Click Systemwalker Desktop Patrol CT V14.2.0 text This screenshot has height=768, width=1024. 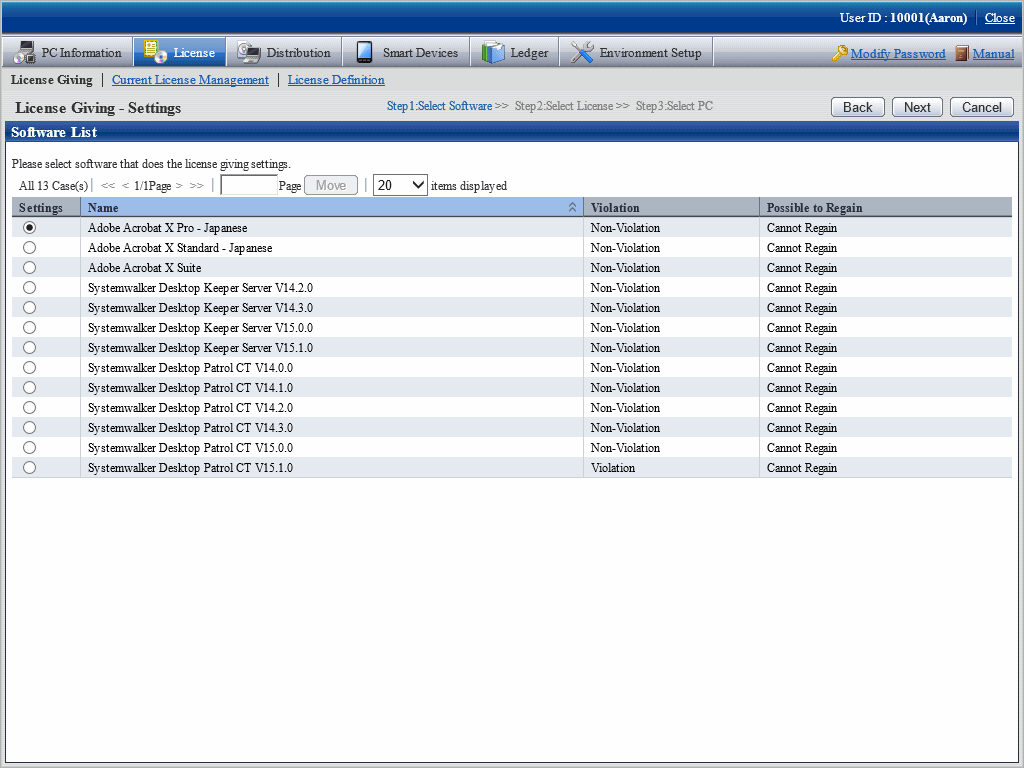pyautogui.click(x=191, y=408)
